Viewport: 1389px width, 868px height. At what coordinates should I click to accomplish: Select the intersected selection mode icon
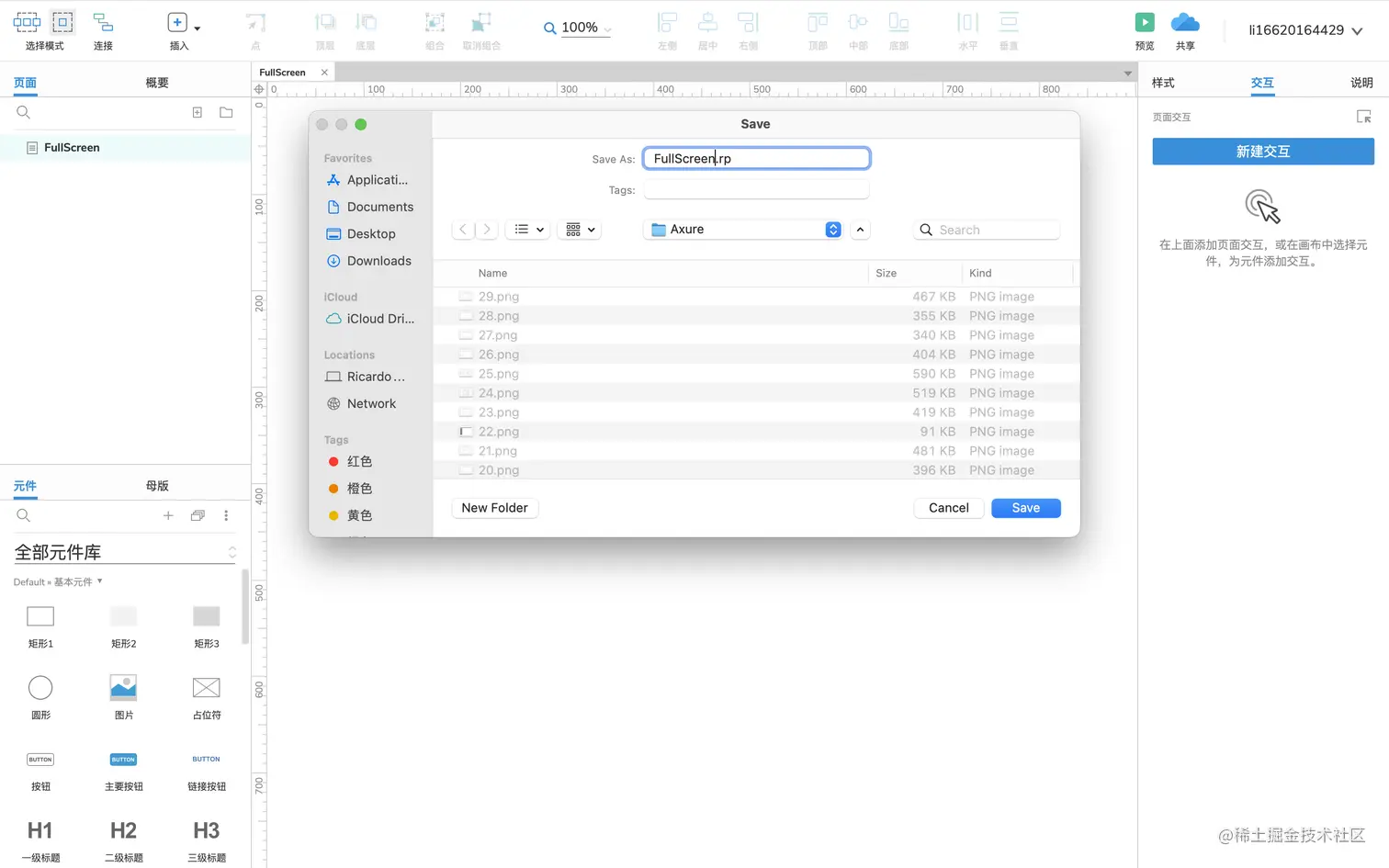click(27, 22)
